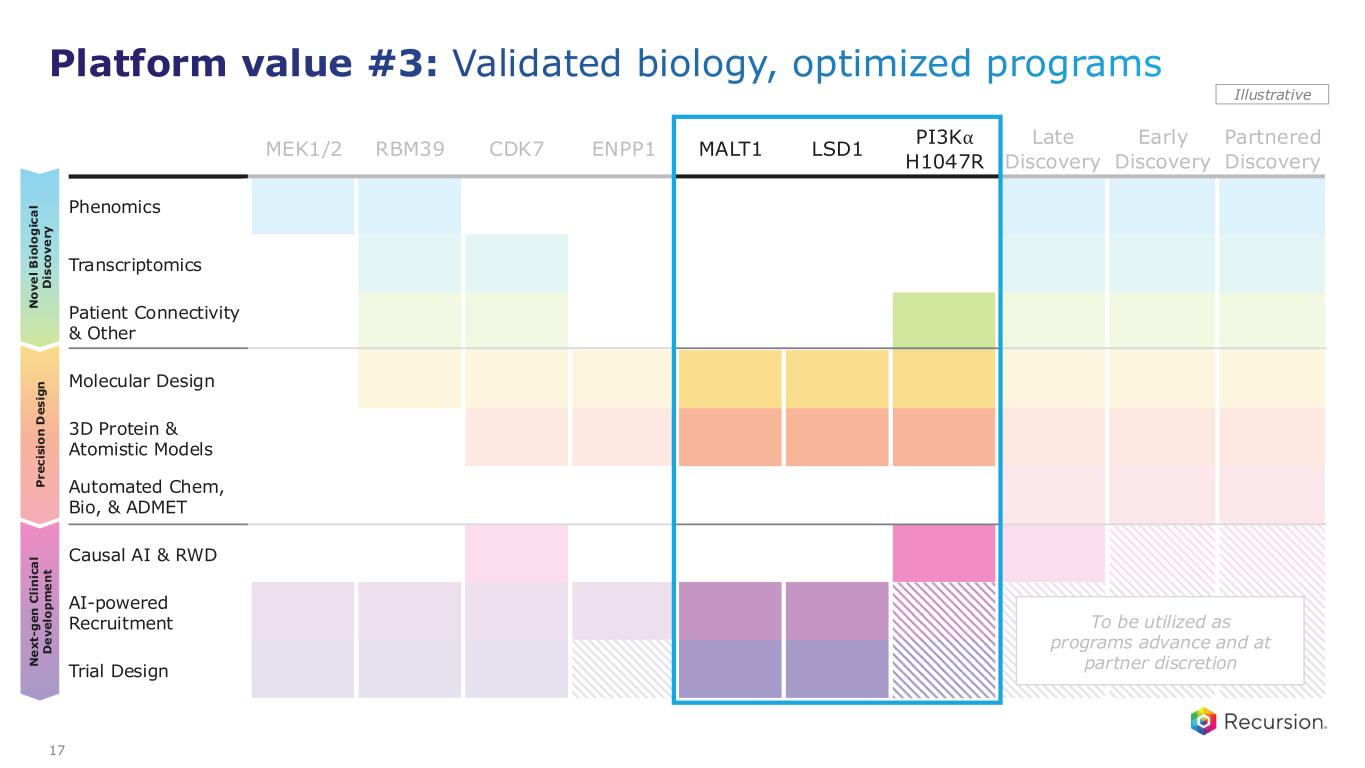Click the PI3Kα Patient Connectivity green cell
This screenshot has height=768, width=1365.
943,321
